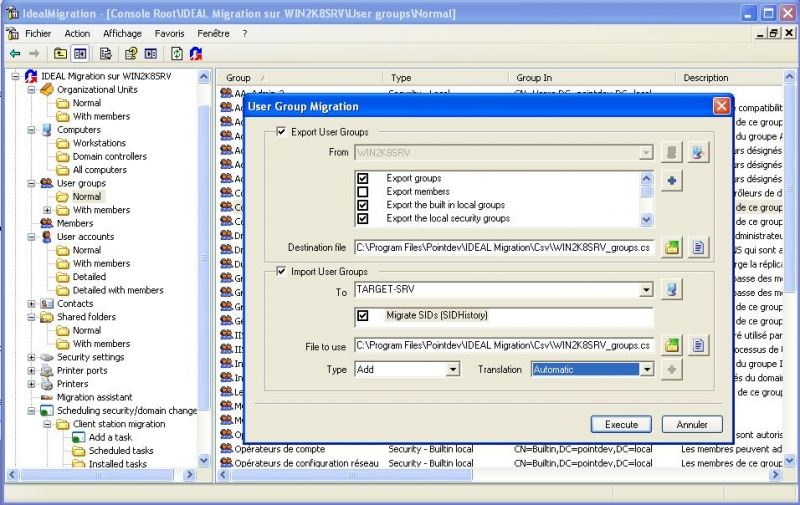Click the browse folder icon beside File to use
The image size is (800, 505).
pos(673,345)
